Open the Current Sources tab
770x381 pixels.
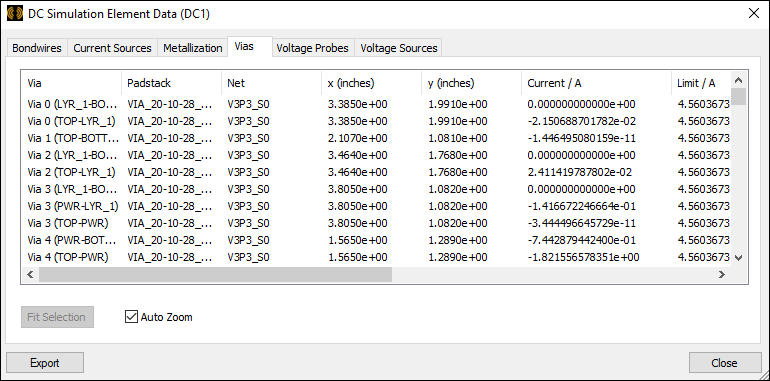pyautogui.click(x=112, y=48)
